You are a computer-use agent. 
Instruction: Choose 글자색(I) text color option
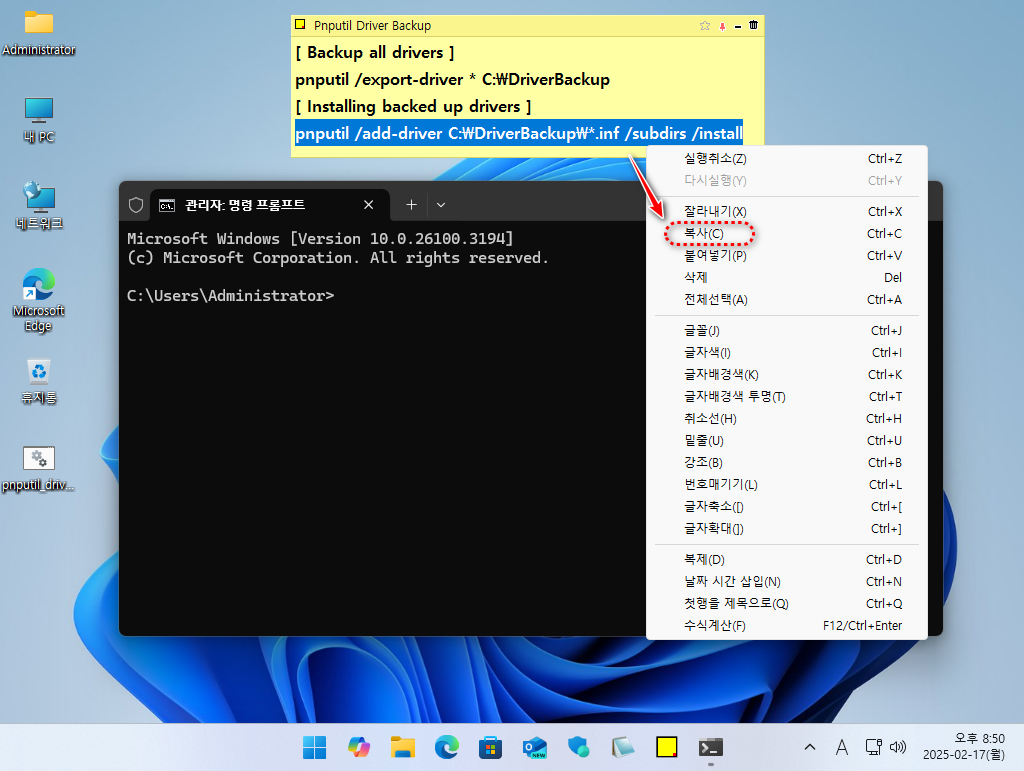coord(786,353)
